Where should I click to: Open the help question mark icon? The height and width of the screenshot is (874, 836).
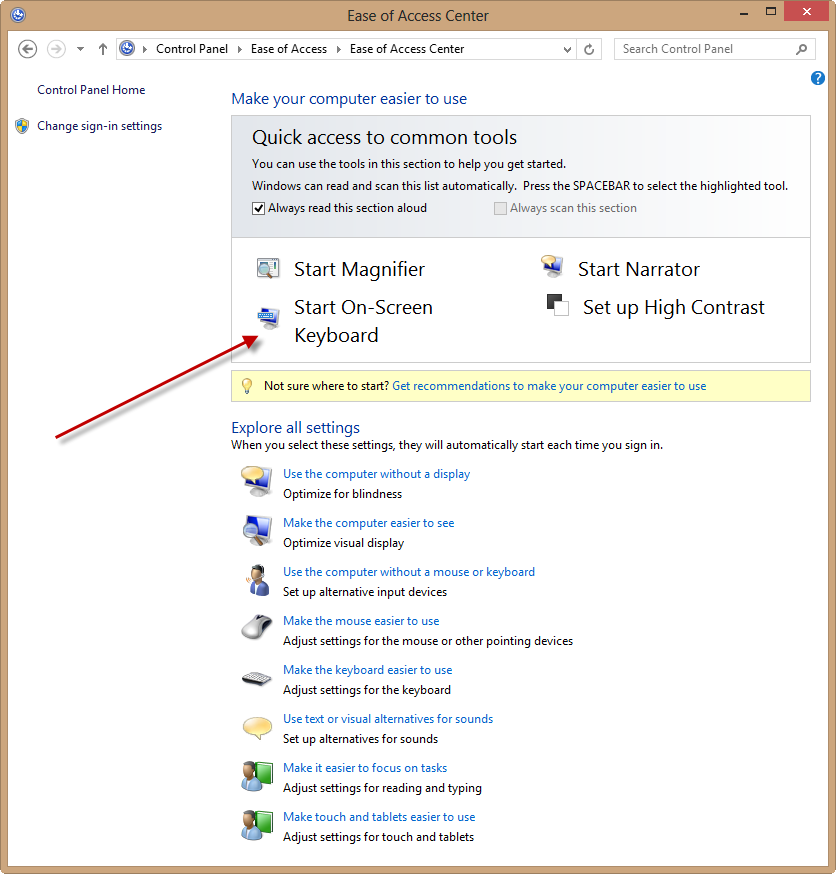[817, 78]
